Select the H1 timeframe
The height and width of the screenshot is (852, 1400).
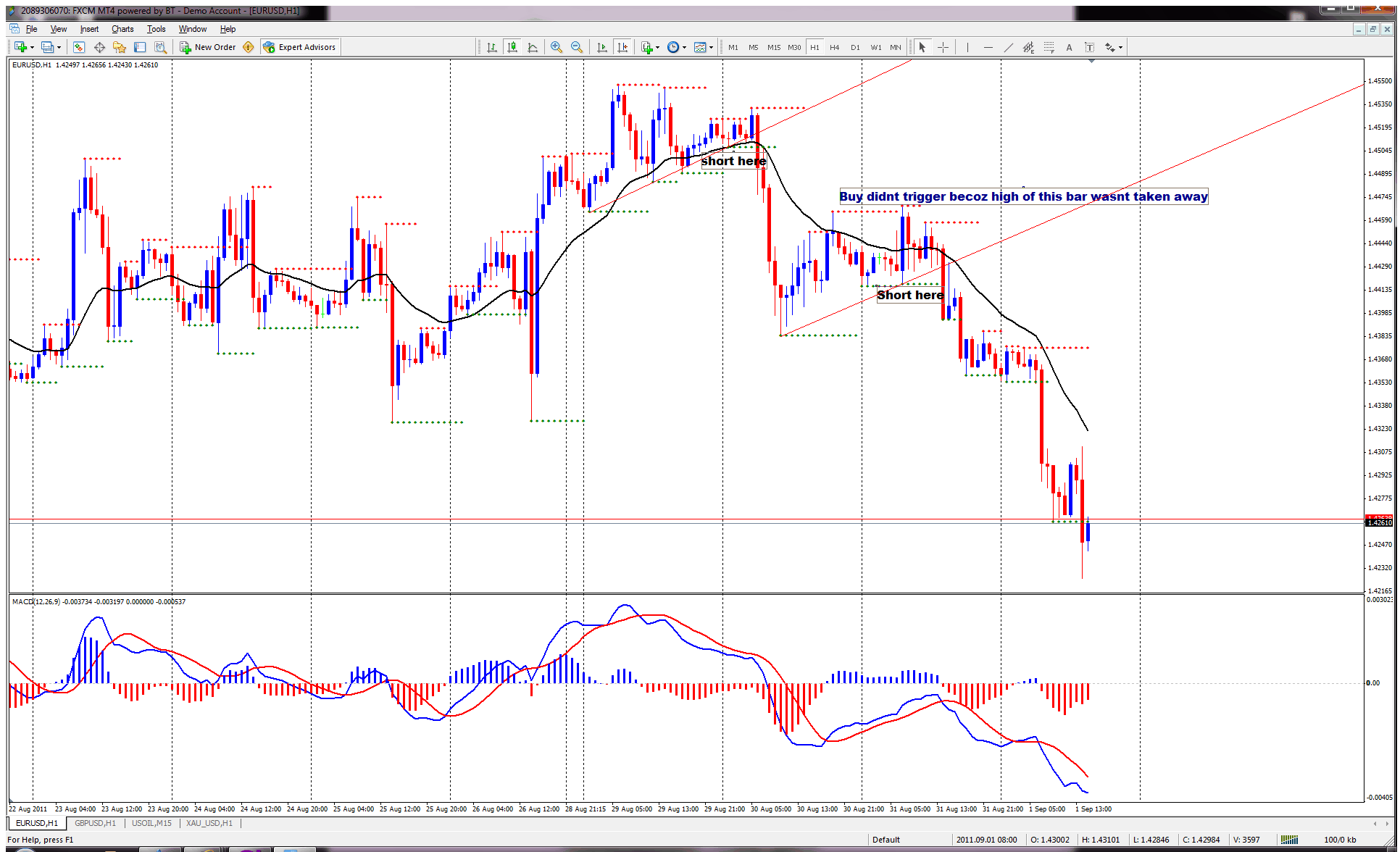(814, 47)
